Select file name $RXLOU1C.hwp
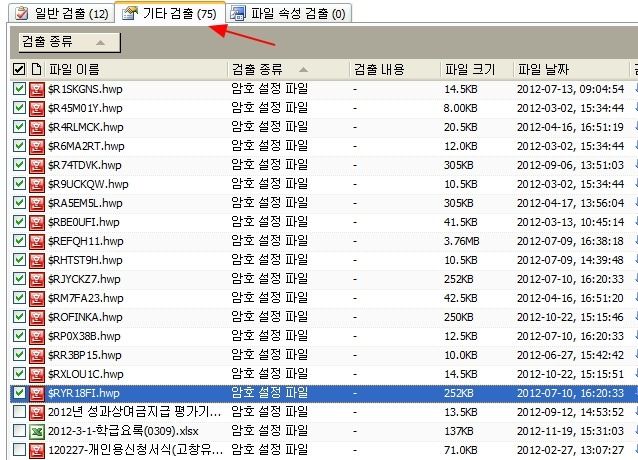Screen dimensions: 638x460 [85, 374]
